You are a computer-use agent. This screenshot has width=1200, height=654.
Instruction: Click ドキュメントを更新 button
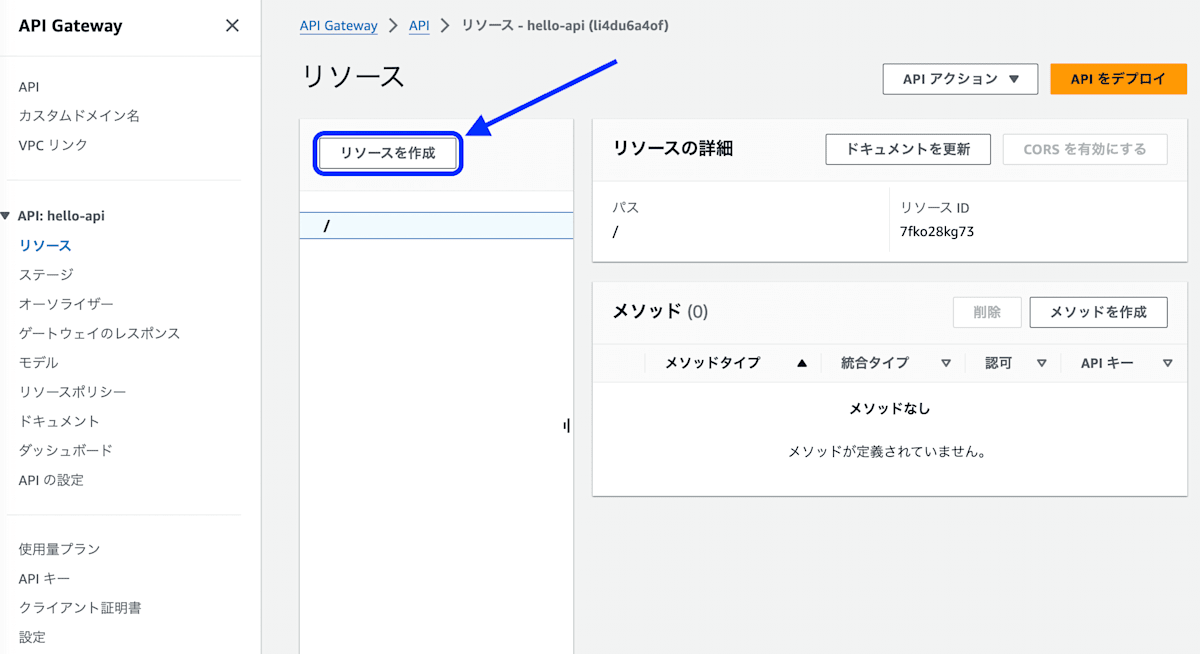(908, 149)
